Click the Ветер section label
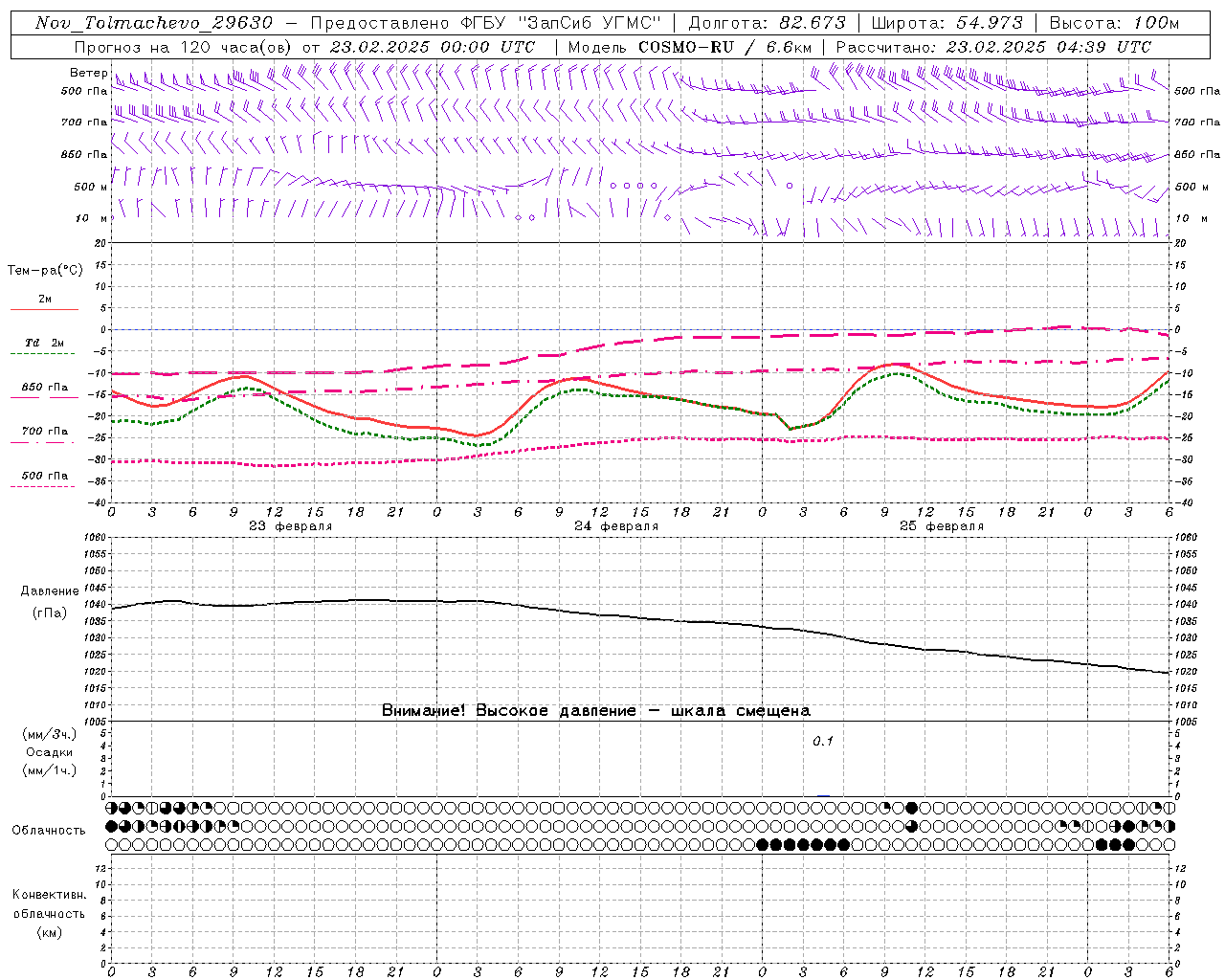The height and width of the screenshot is (980, 1225). click(89, 73)
